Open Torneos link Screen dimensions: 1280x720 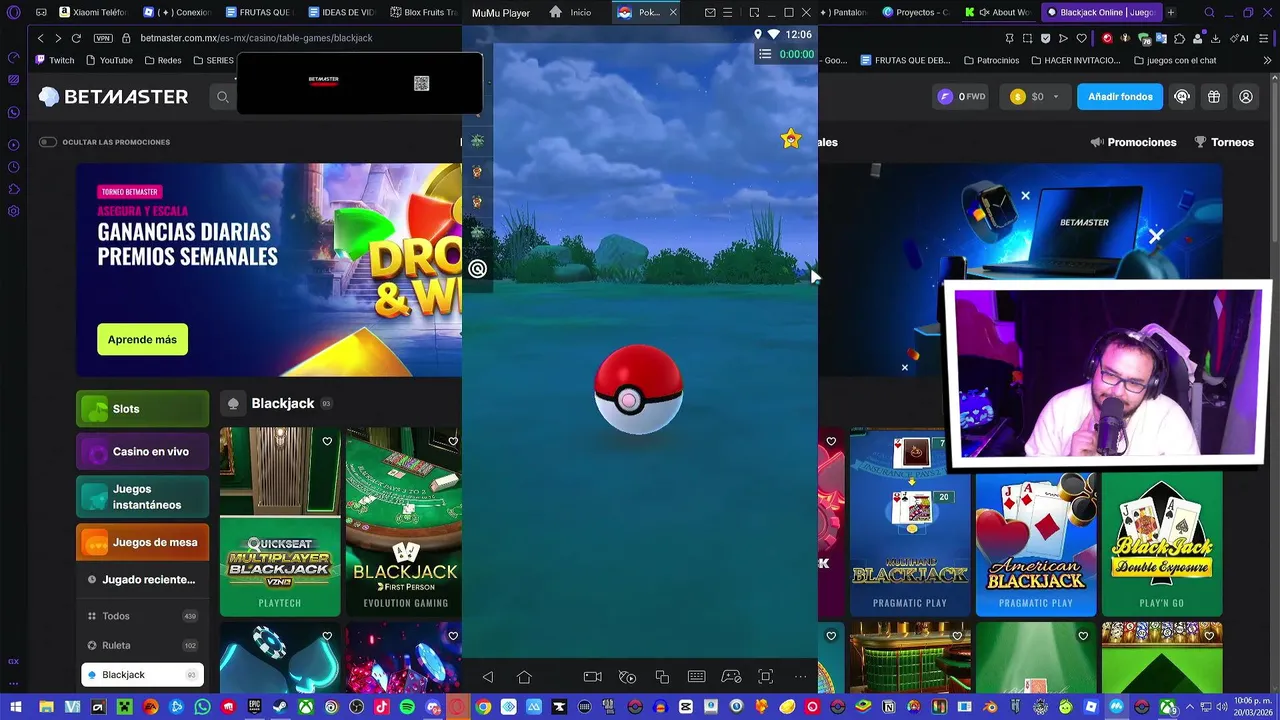(1224, 142)
